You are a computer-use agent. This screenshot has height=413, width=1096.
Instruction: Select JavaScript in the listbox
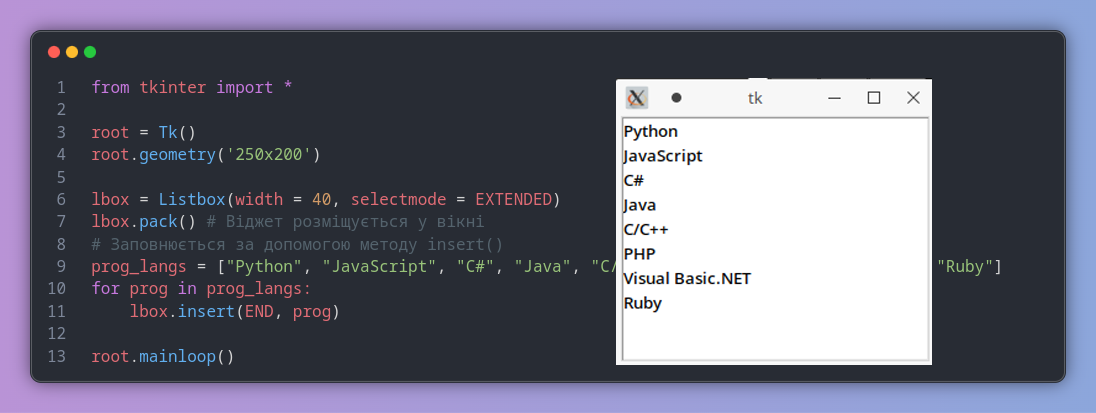click(x=662, y=156)
